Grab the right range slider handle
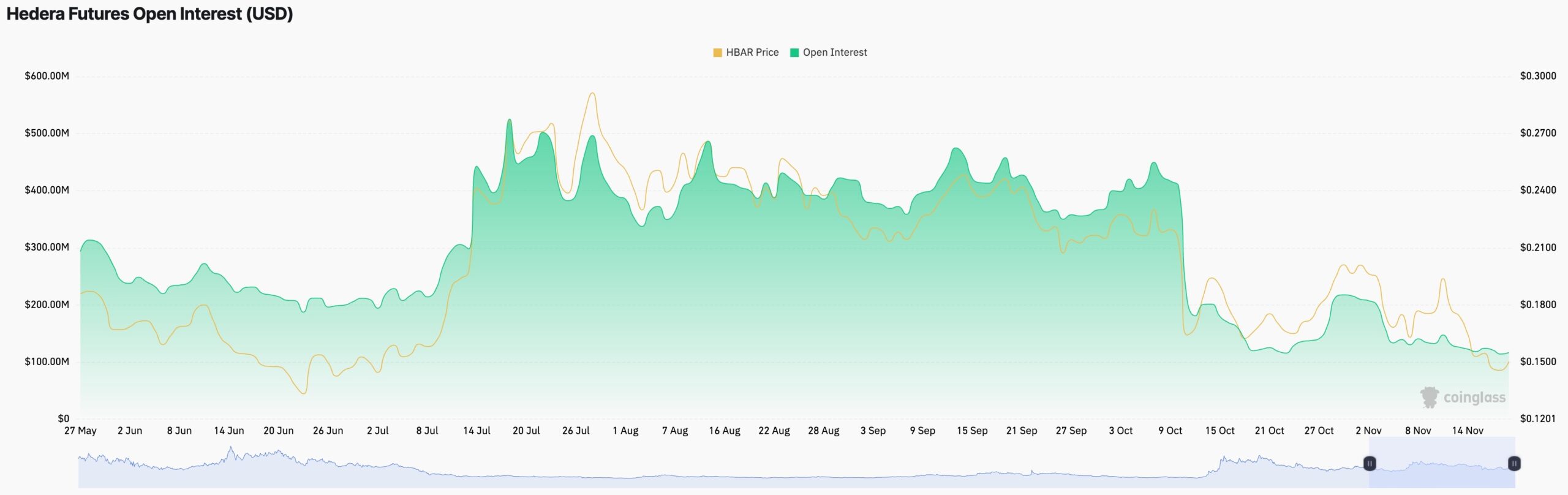The height and width of the screenshot is (495, 1568). (1514, 463)
